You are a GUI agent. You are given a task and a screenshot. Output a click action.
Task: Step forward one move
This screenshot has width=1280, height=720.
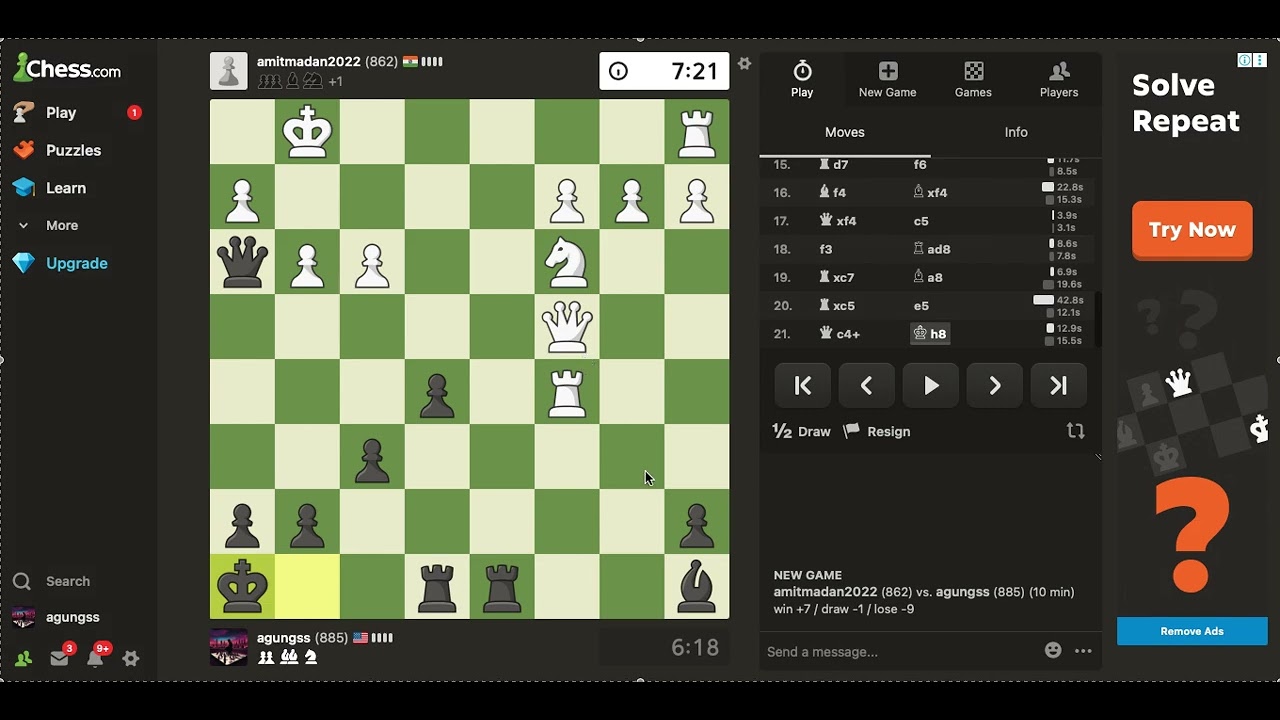pyautogui.click(x=995, y=386)
